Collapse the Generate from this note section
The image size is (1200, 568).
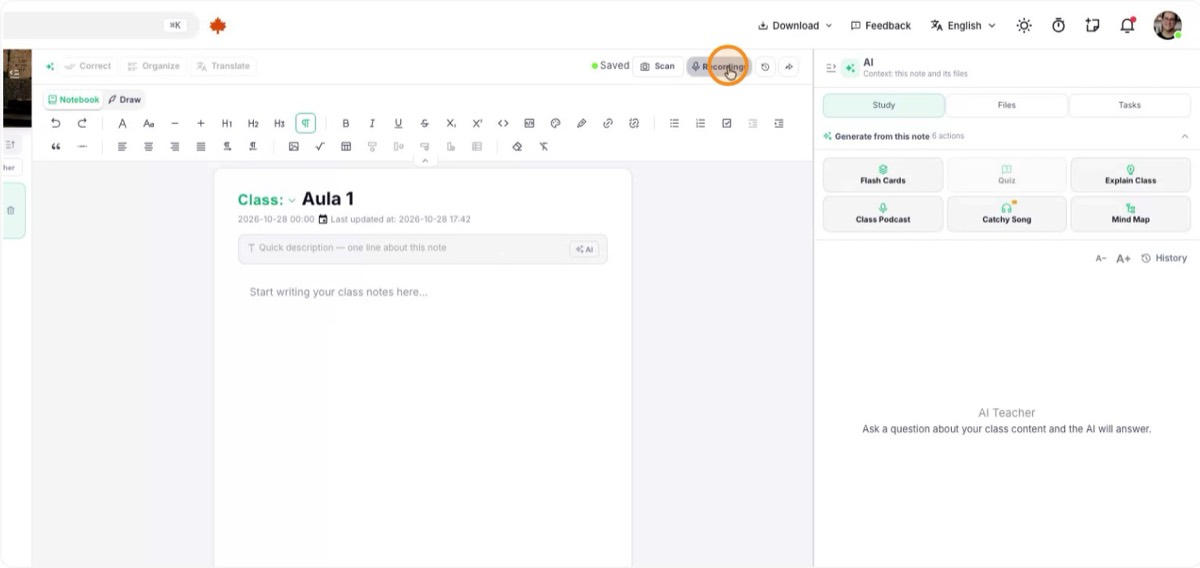click(1185, 136)
